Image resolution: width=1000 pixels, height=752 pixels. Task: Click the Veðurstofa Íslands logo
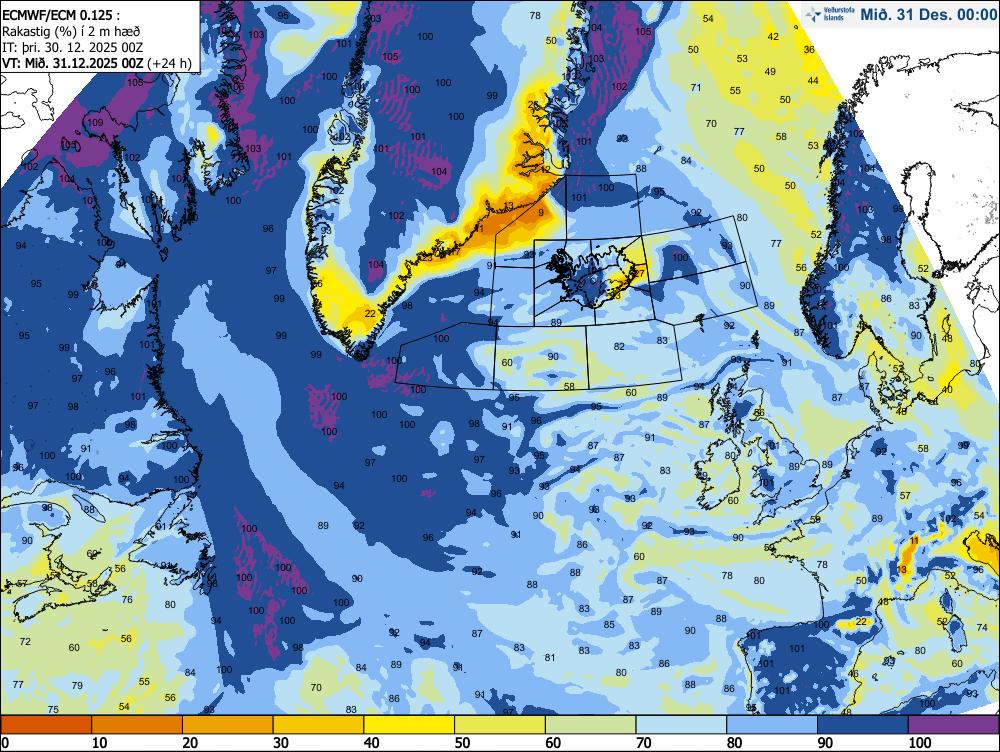click(829, 14)
